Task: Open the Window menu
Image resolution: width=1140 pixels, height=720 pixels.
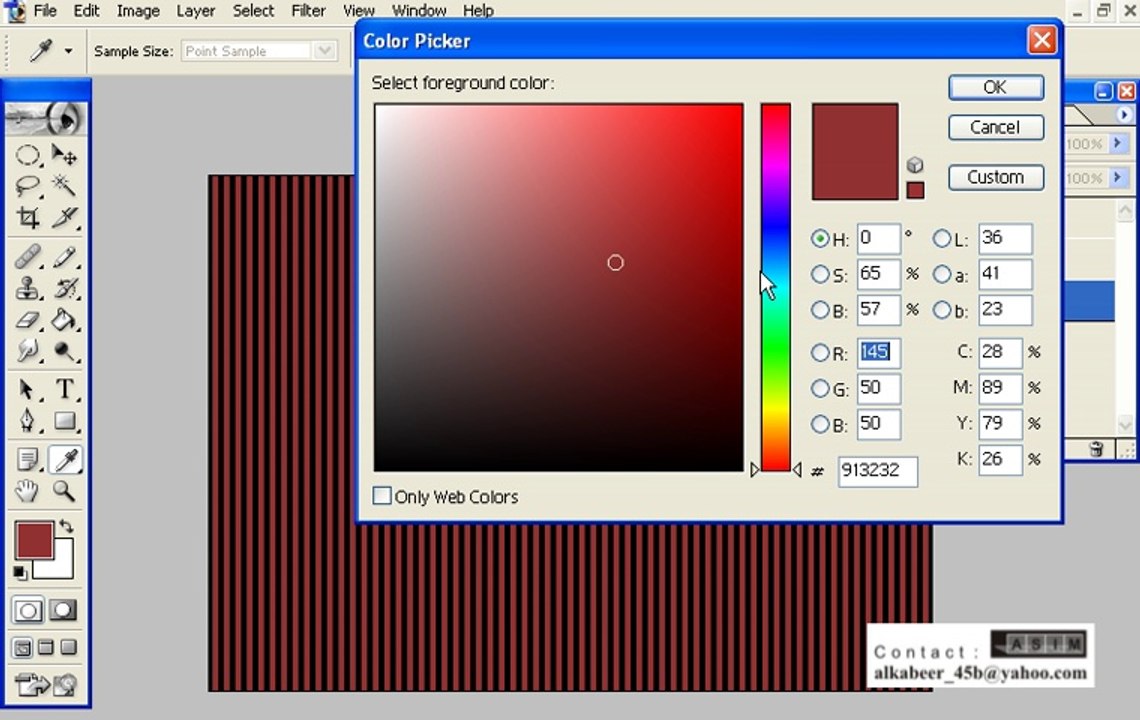Action: pyautogui.click(x=419, y=11)
